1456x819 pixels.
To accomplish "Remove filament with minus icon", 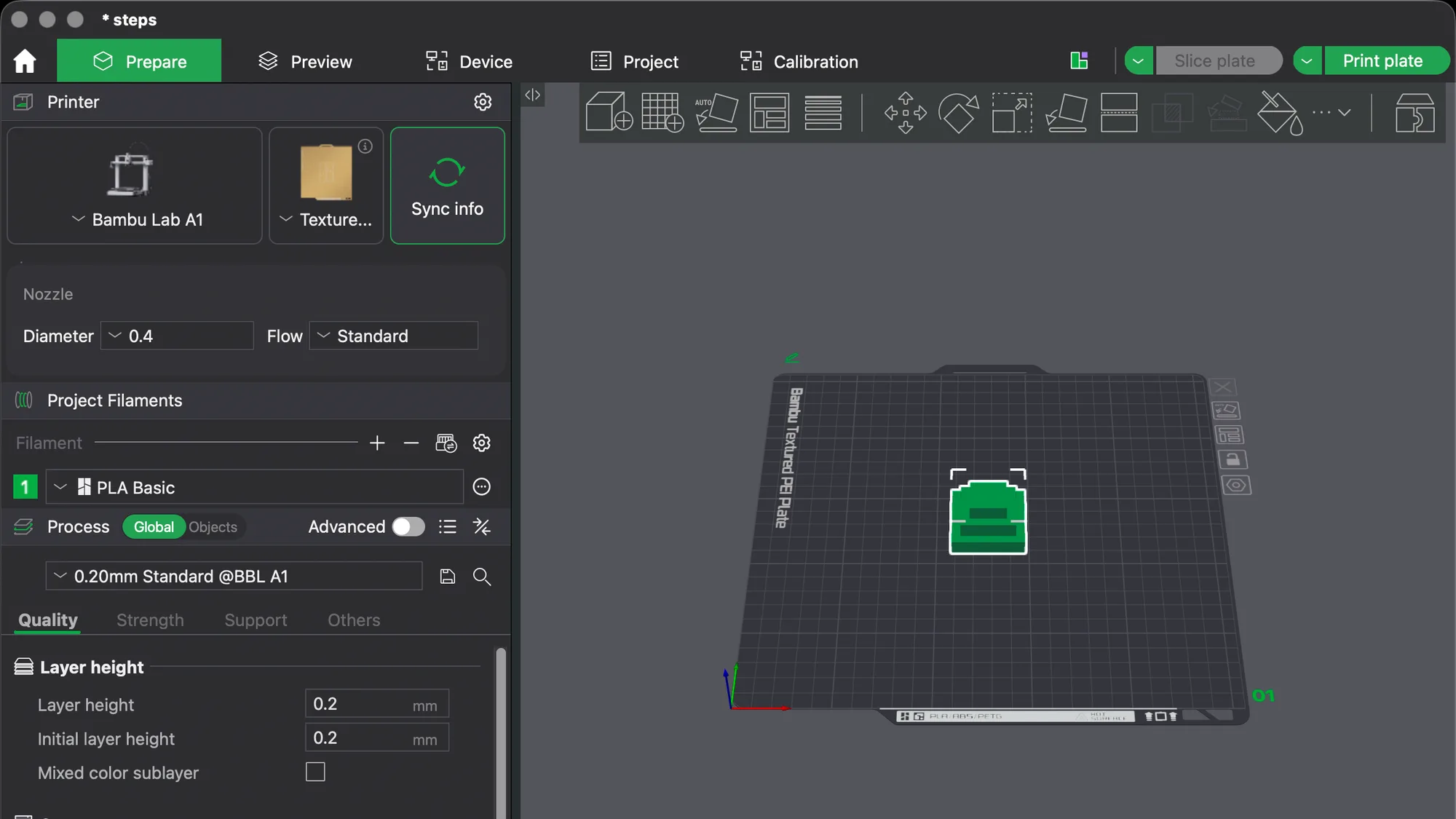I will [411, 443].
